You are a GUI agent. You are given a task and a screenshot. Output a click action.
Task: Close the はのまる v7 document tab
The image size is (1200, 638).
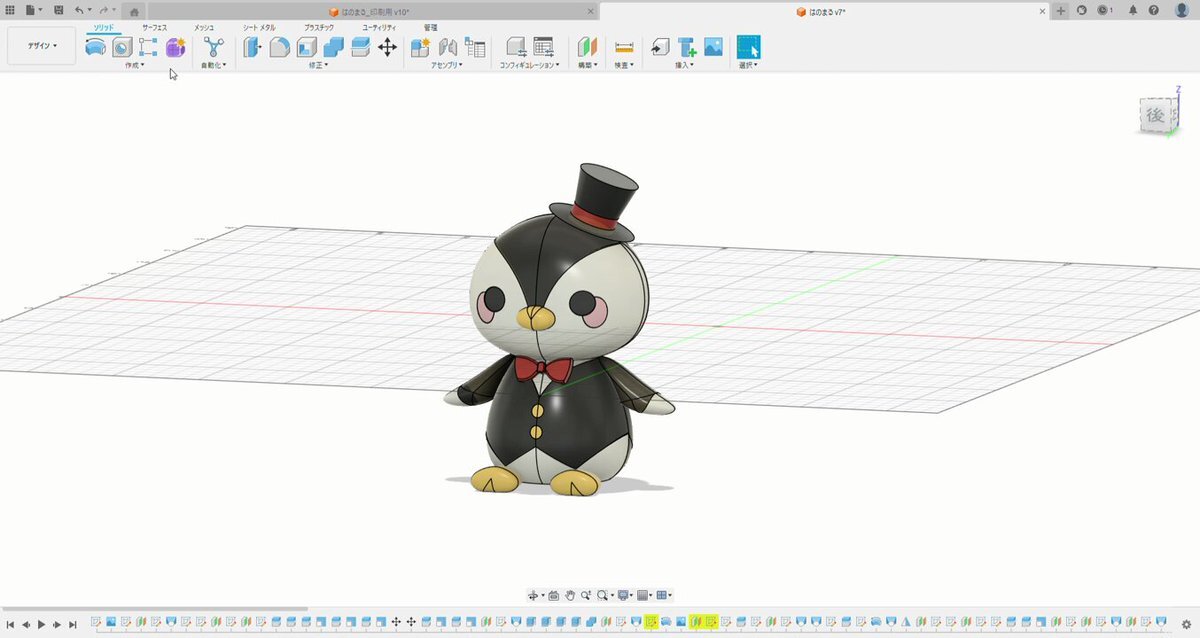[x=1043, y=11]
